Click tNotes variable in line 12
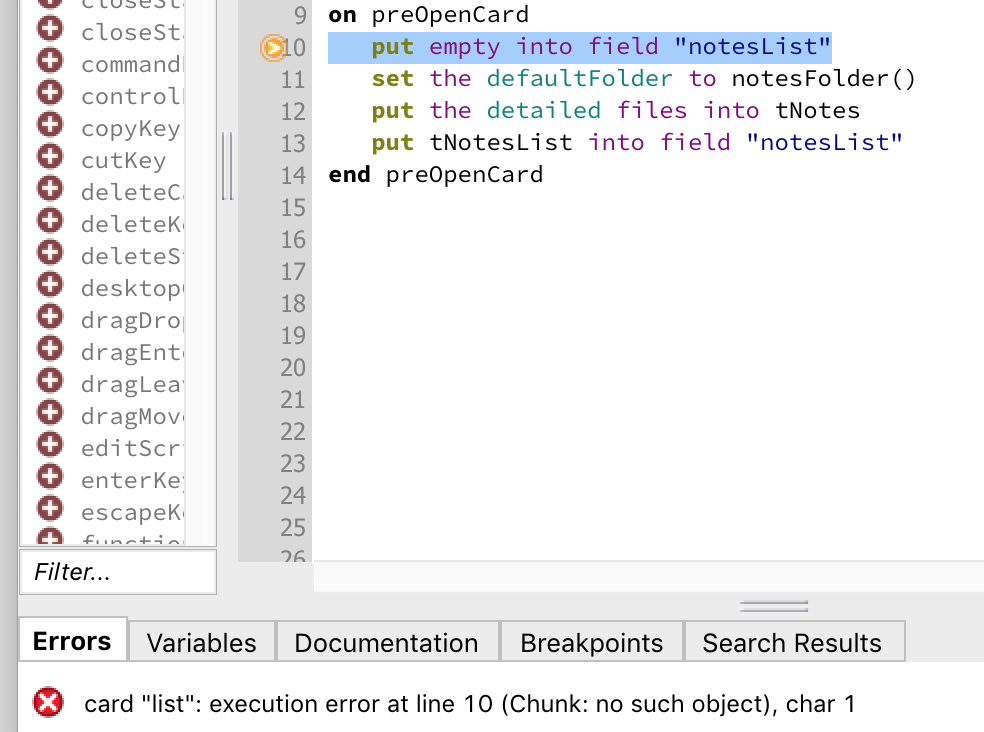The width and height of the screenshot is (984, 732). click(x=818, y=111)
